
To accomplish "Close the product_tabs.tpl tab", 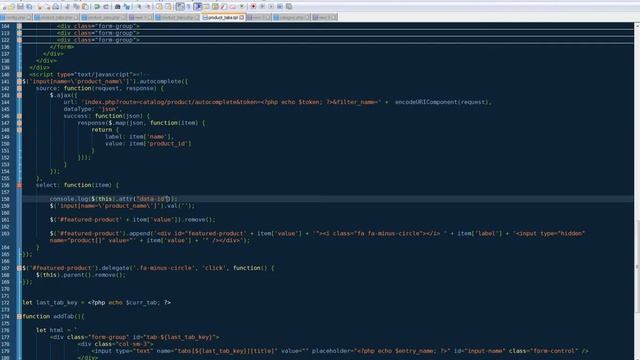I will (242, 18).
